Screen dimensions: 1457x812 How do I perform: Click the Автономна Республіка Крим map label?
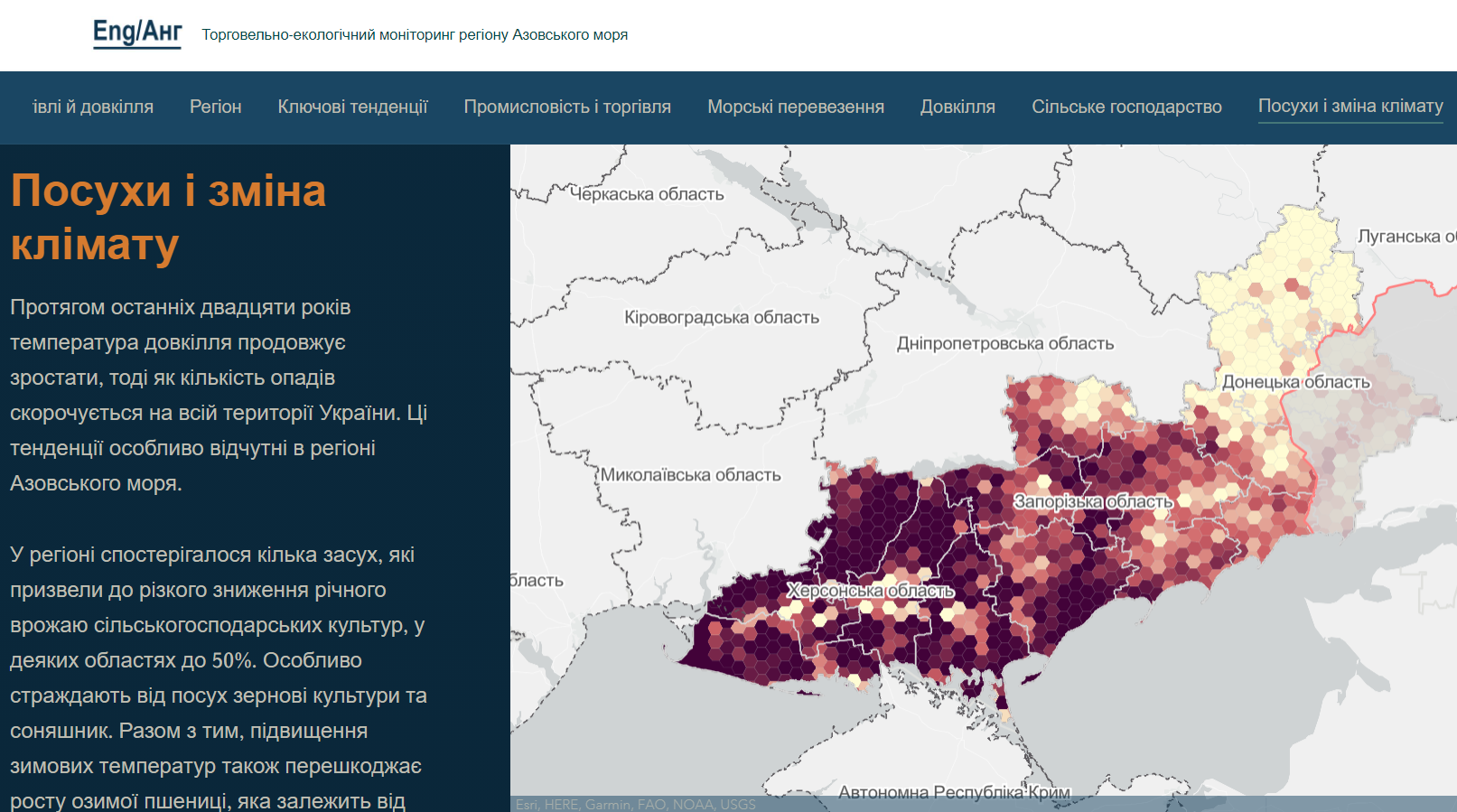pos(954,792)
